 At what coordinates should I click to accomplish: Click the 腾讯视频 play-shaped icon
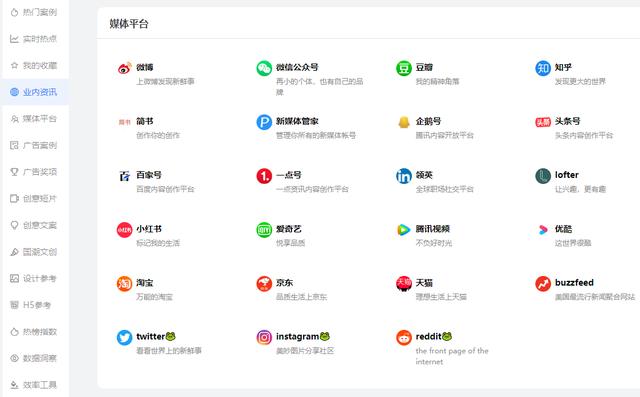pos(404,230)
